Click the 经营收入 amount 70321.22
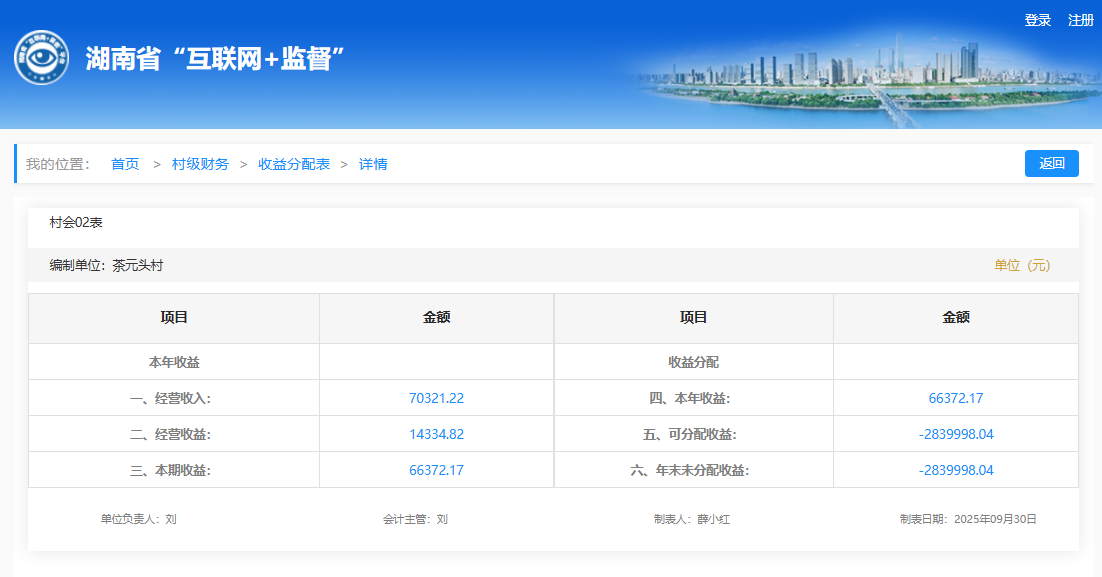The width and height of the screenshot is (1102, 577). 436,398
